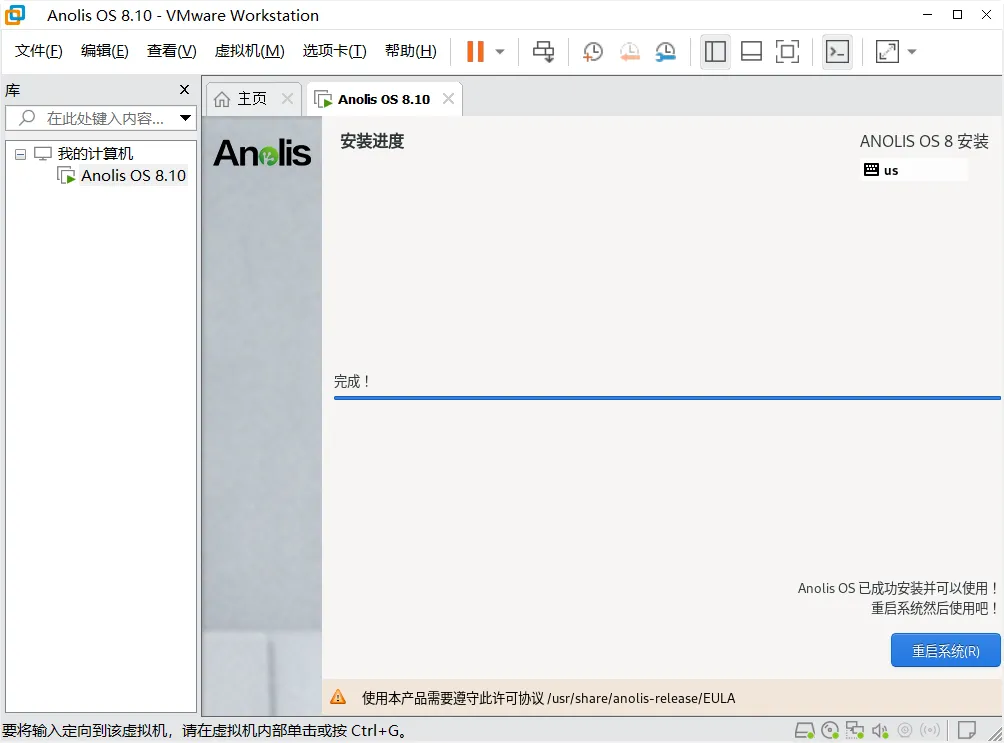Send Ctrl+Alt+Del to the virtual machine

tap(544, 51)
